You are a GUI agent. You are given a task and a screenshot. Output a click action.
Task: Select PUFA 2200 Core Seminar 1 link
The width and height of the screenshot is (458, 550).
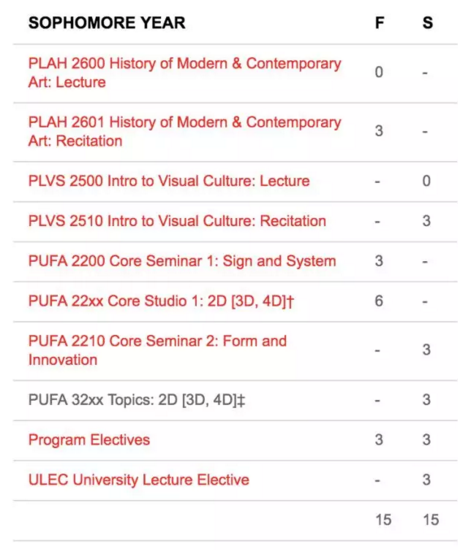[x=182, y=261]
